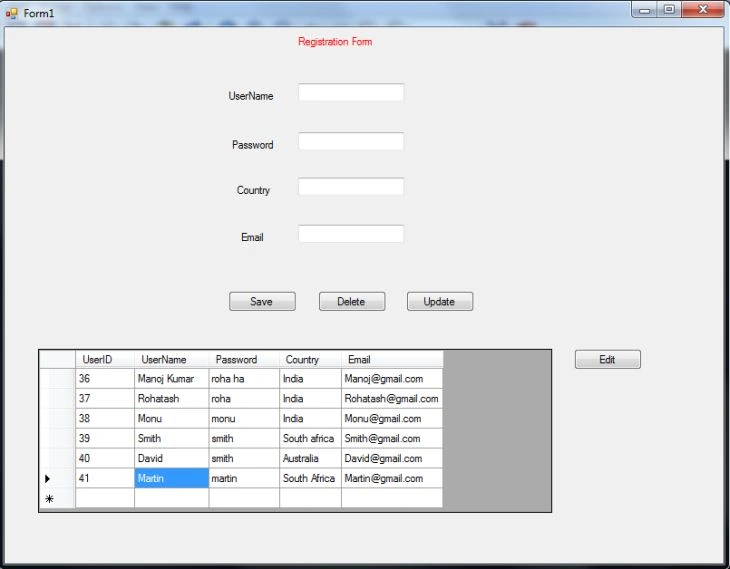
Task: Focus the Password text box
Action: [x=351, y=141]
